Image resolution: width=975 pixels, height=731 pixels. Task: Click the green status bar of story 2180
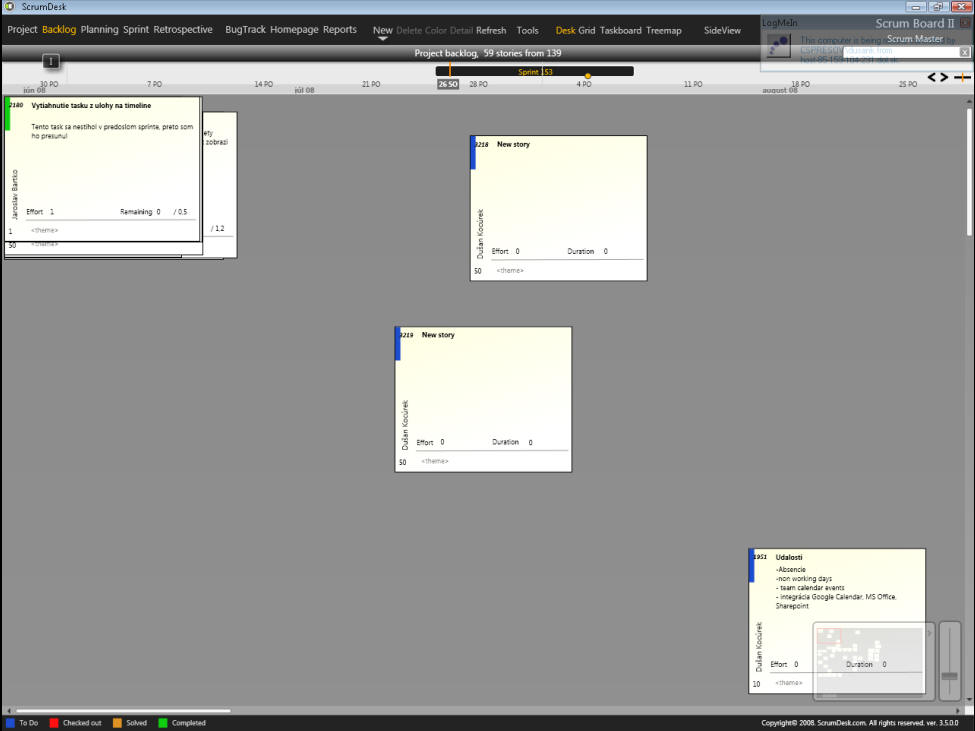point(7,114)
